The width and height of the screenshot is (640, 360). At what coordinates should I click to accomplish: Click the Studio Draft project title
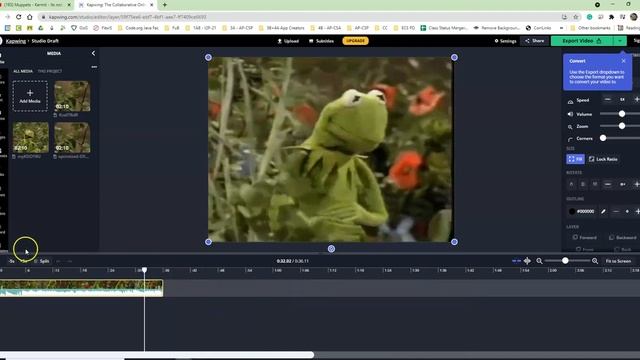click(45, 41)
